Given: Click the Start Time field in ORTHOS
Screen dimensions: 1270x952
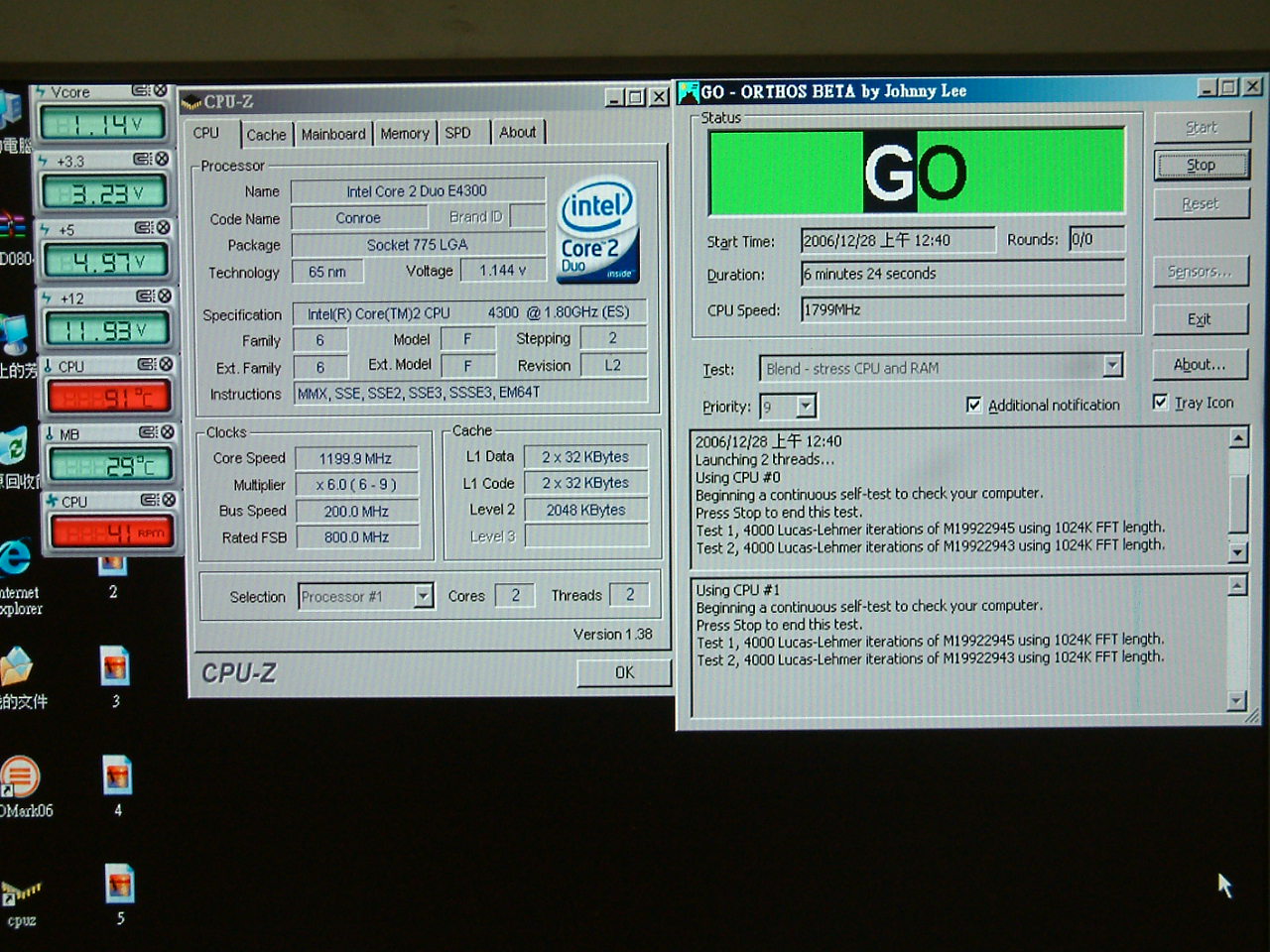Looking at the screenshot, I should (898, 240).
